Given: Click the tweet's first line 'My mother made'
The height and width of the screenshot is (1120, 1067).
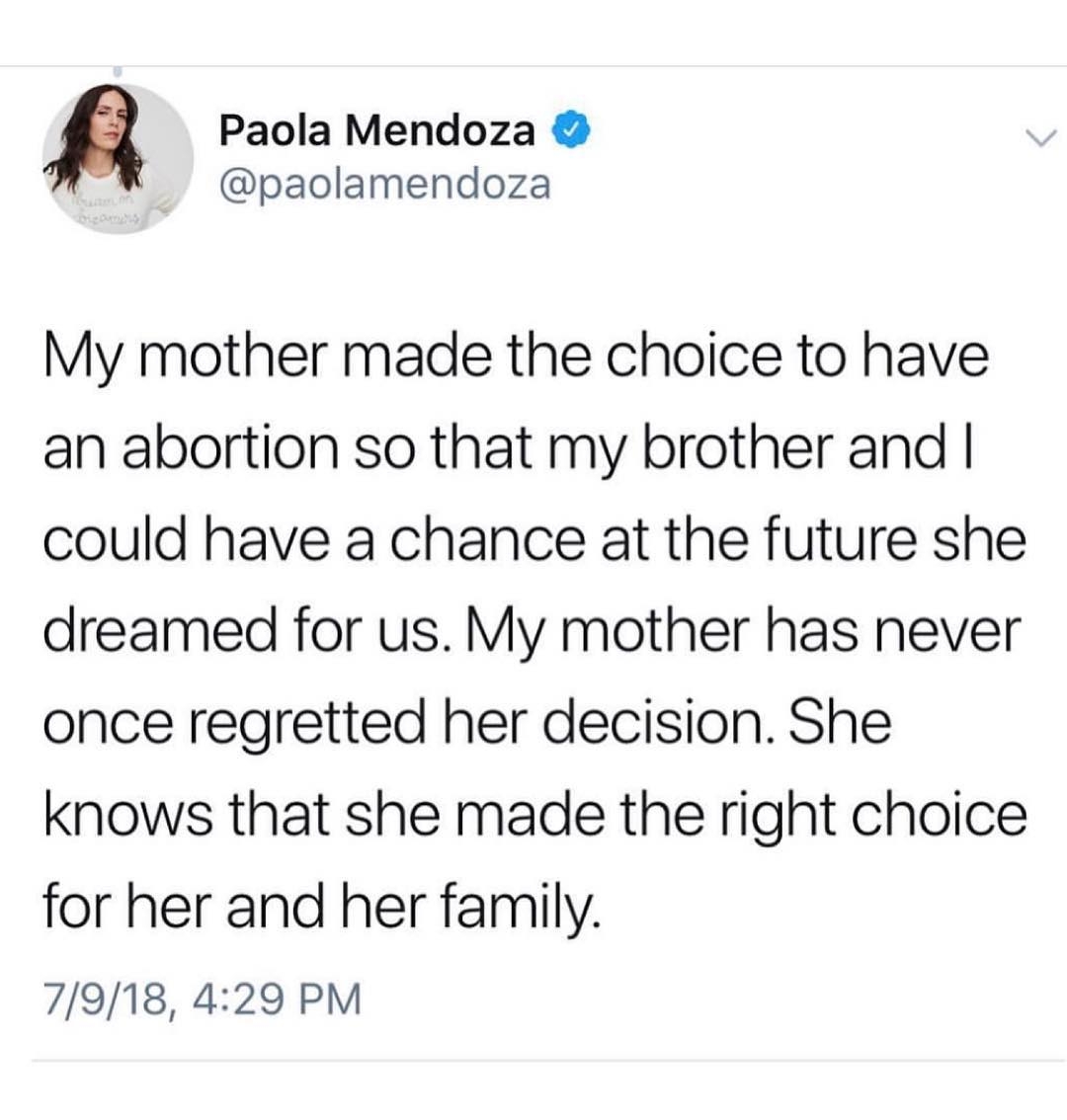Looking at the screenshot, I should (x=269, y=359).
